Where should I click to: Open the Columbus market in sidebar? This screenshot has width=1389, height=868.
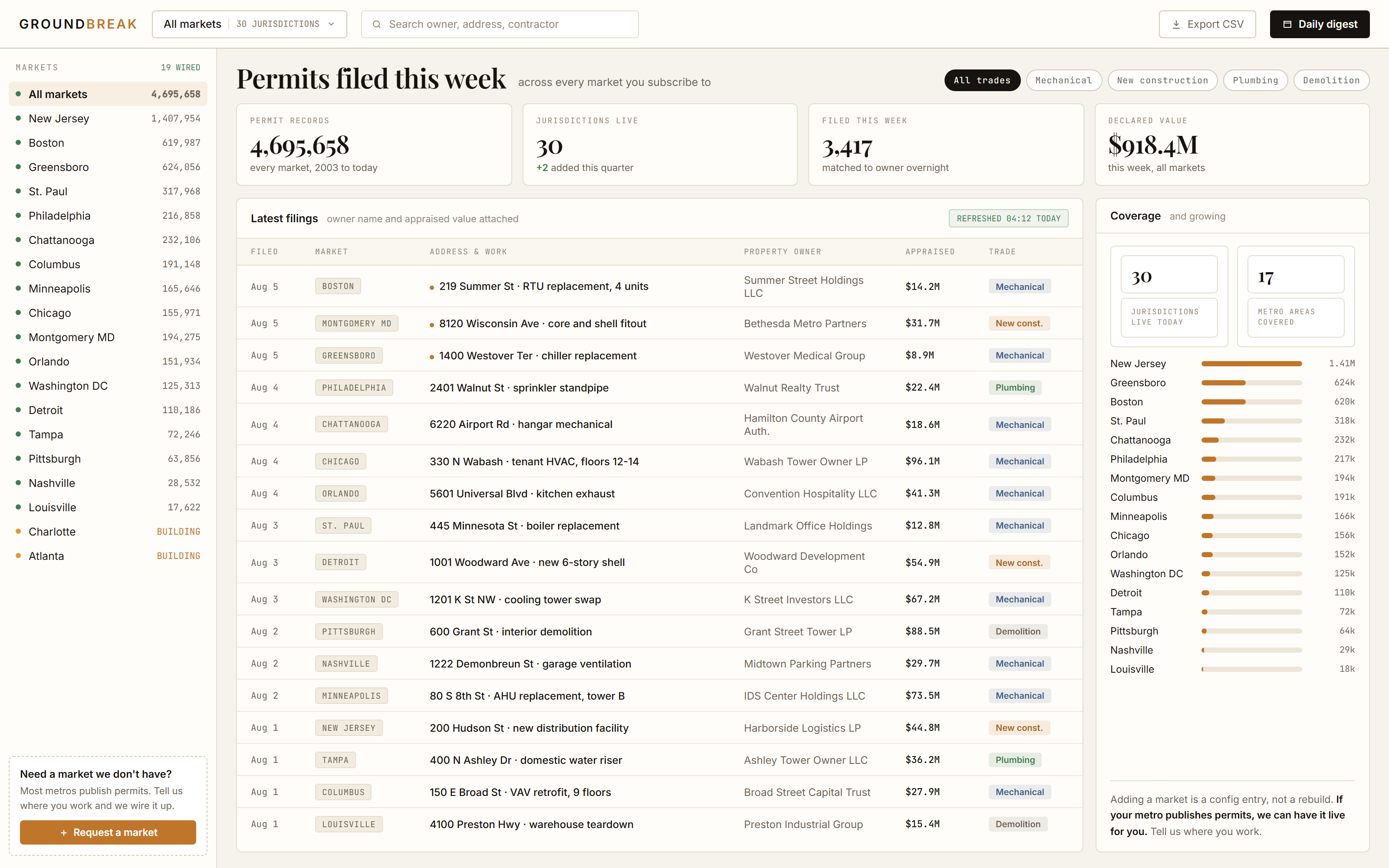pos(108,264)
